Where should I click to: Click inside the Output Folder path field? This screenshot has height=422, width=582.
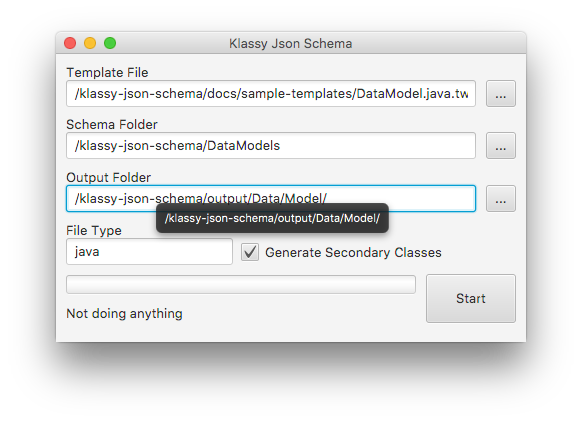[271, 199]
